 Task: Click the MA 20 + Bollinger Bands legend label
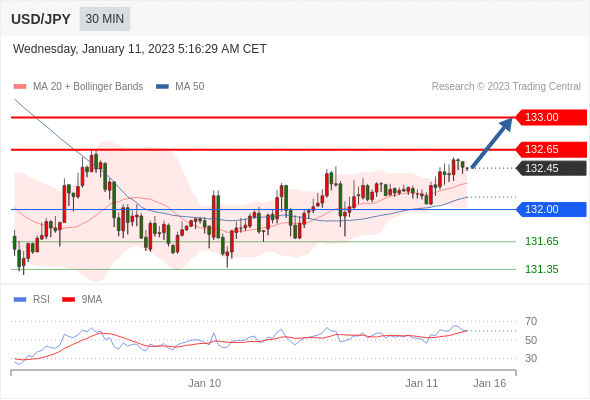click(88, 87)
